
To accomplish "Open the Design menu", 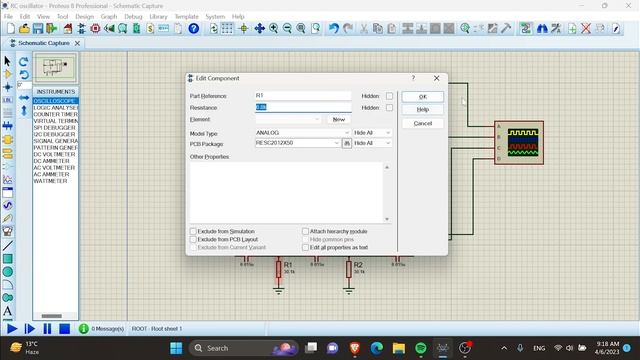I will click(84, 17).
